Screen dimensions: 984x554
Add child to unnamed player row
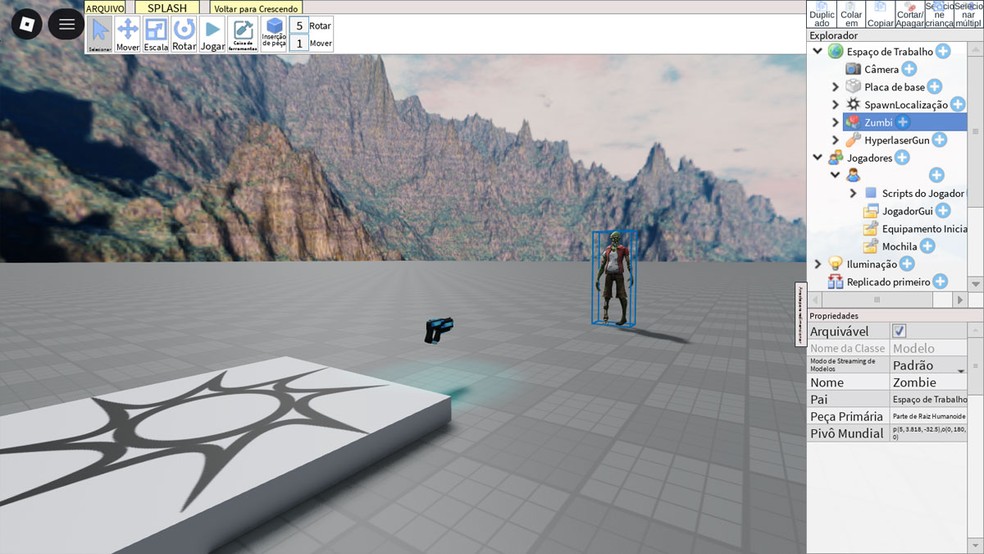pyautogui.click(x=936, y=175)
